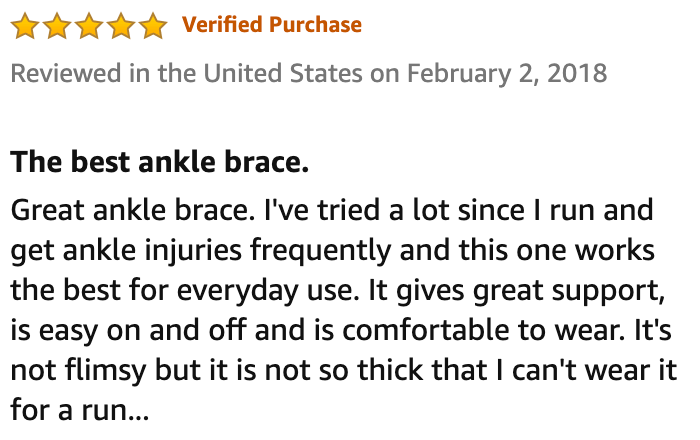Click the line starting the best for everyday
Image resolution: width=700 pixels, height=440 pixels.
pos(338,291)
